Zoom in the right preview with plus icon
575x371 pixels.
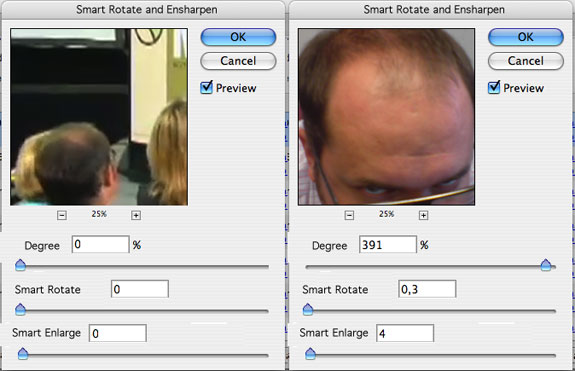424,215
